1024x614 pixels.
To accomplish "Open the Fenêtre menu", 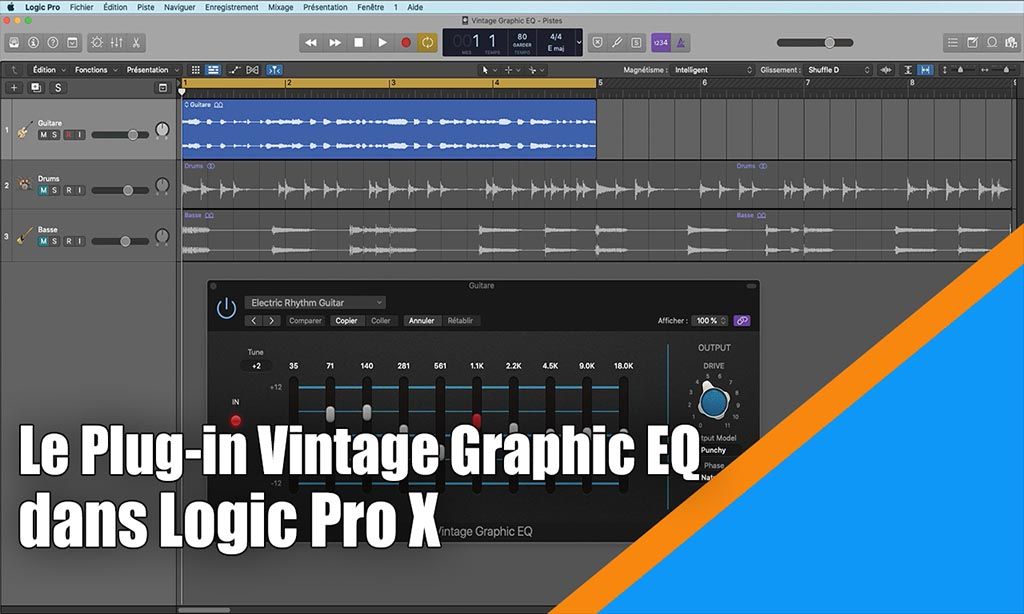I will point(371,7).
